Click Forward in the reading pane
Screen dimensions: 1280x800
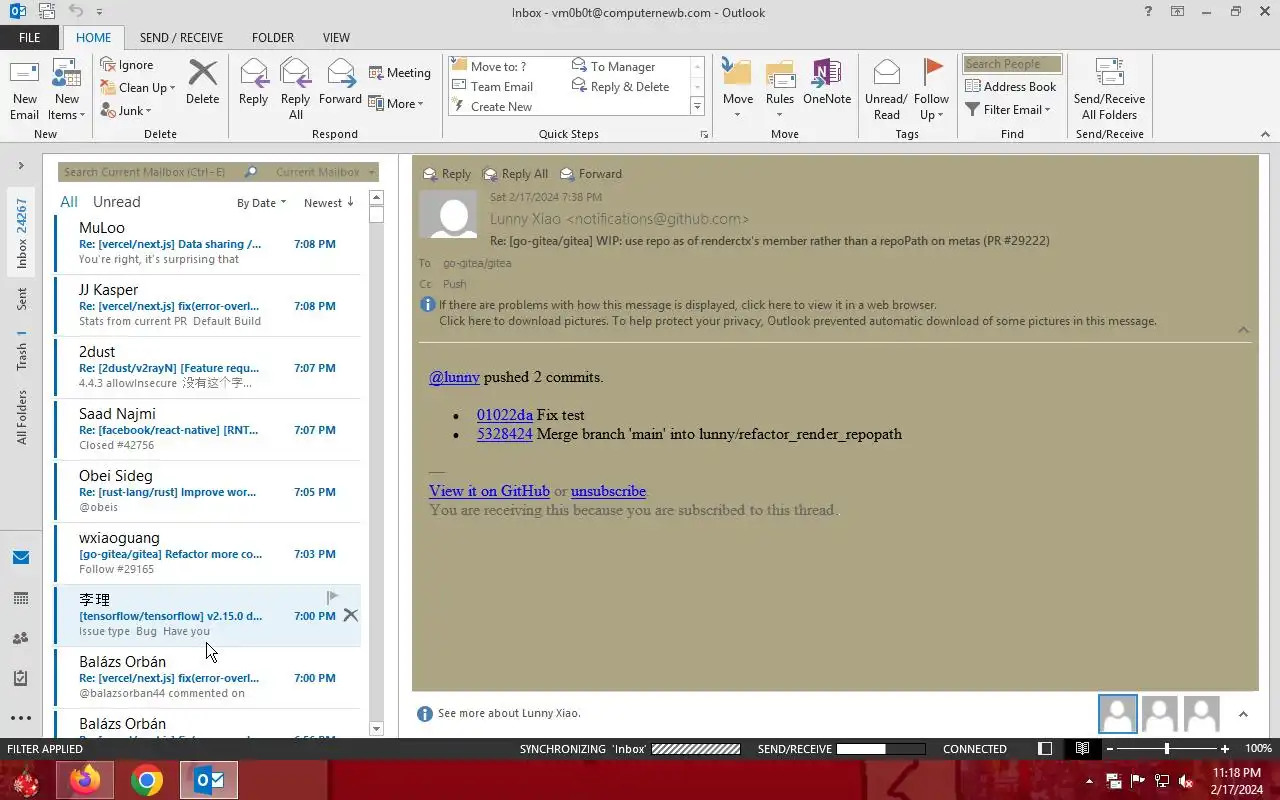coord(591,173)
